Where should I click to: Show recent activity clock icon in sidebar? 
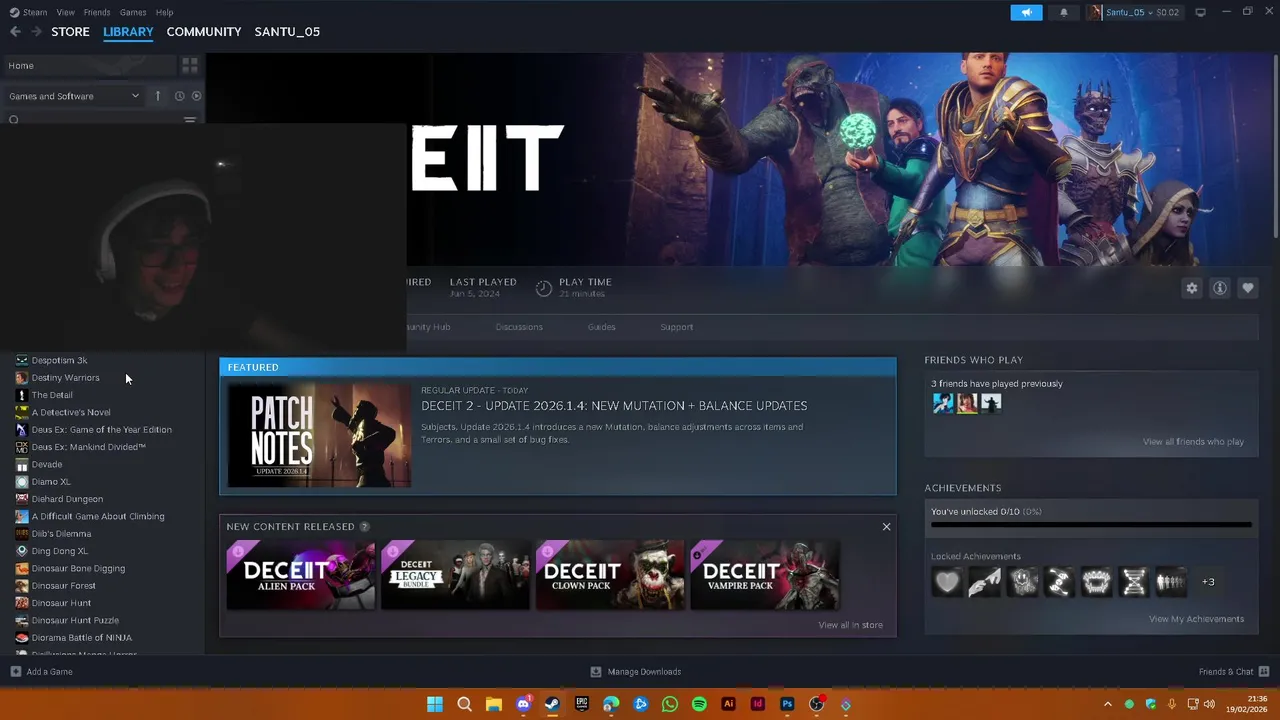(x=179, y=96)
